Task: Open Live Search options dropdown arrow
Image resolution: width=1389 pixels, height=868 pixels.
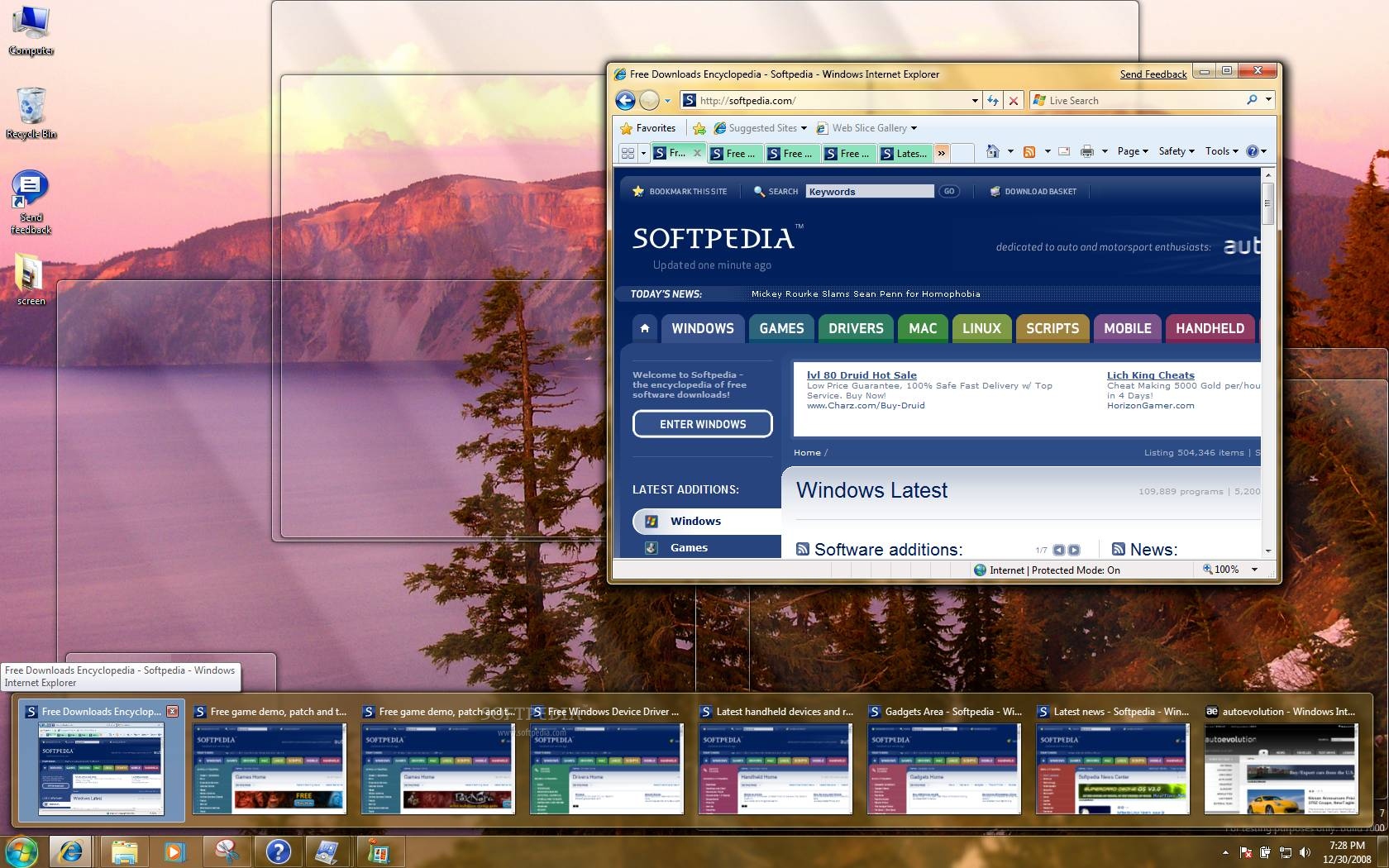Action: point(1268,100)
